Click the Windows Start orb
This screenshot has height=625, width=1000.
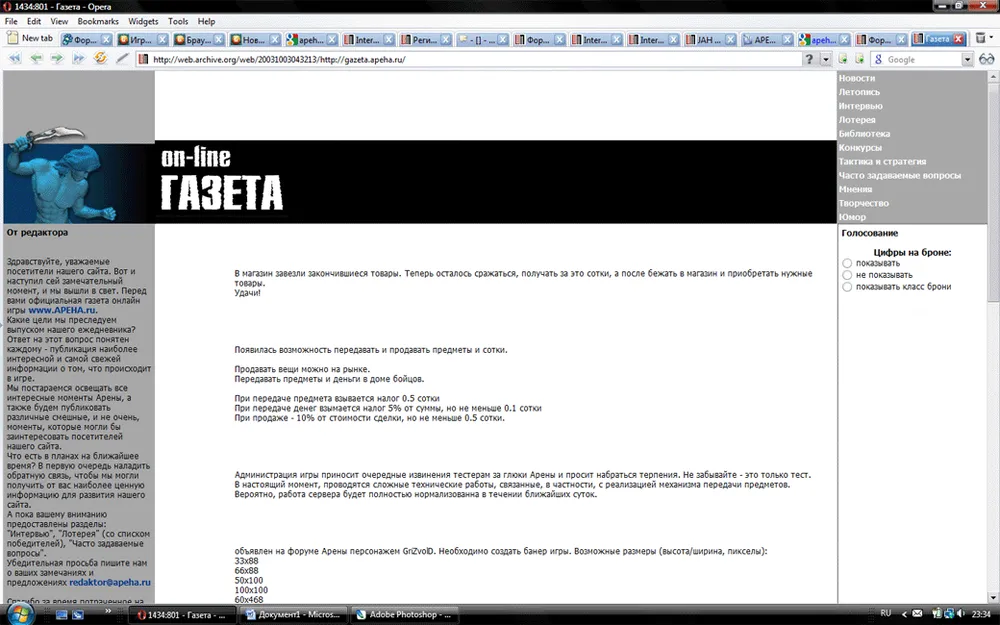pyautogui.click(x=20, y=615)
